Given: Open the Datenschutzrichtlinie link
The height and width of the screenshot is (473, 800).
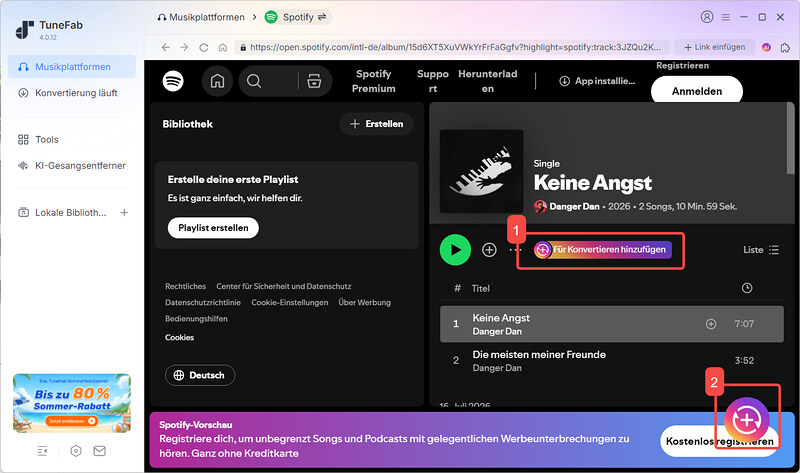Looking at the screenshot, I should tap(203, 302).
